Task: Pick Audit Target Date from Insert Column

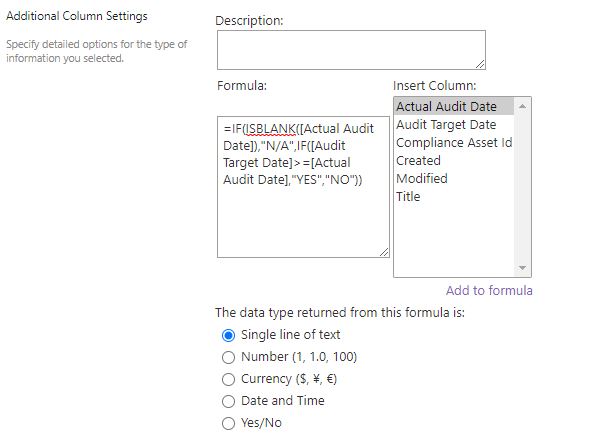Action: pos(454,125)
